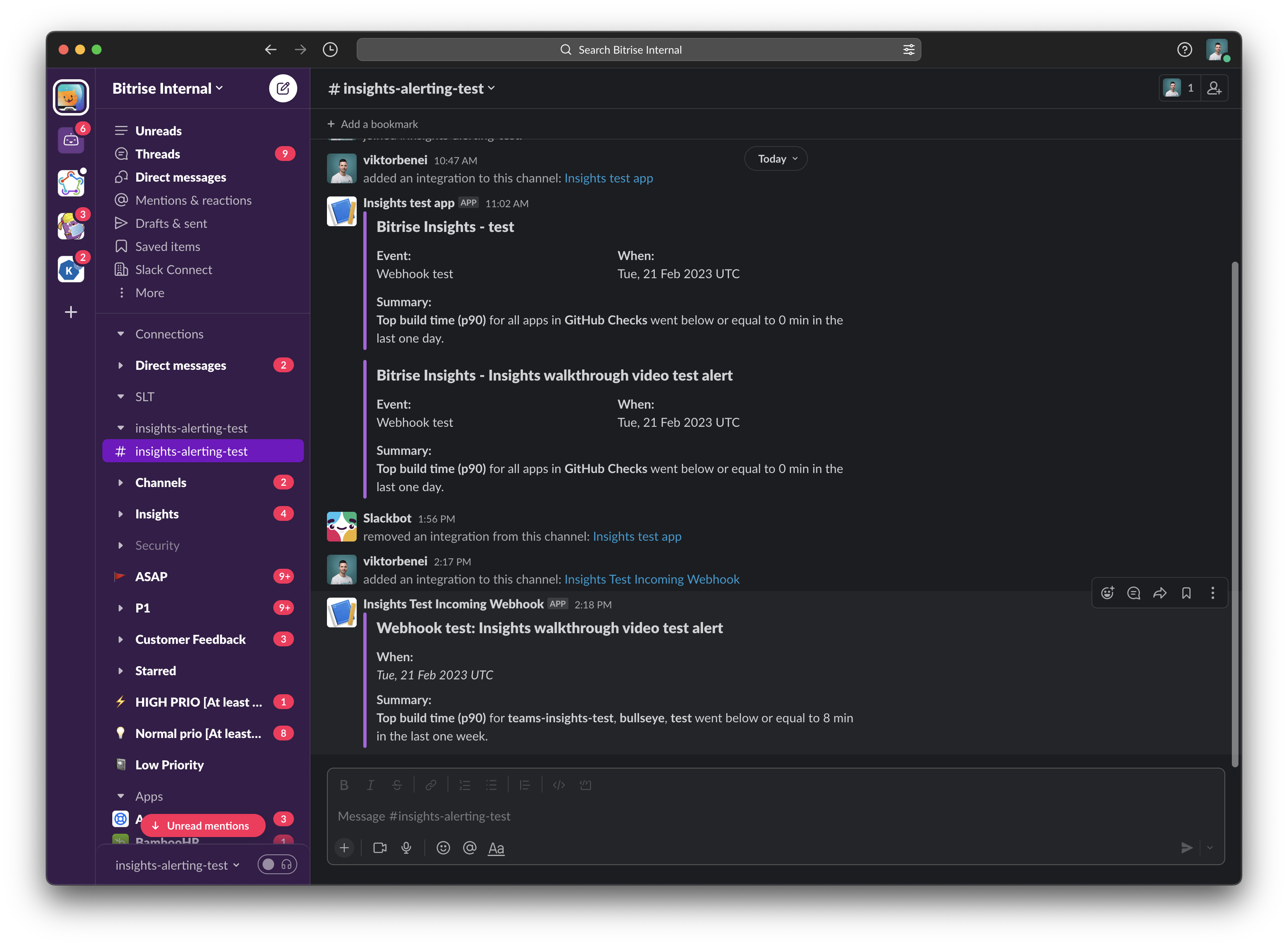The height and width of the screenshot is (946, 1288).
Task: Apply blockquote formatting in composer
Action: (525, 785)
